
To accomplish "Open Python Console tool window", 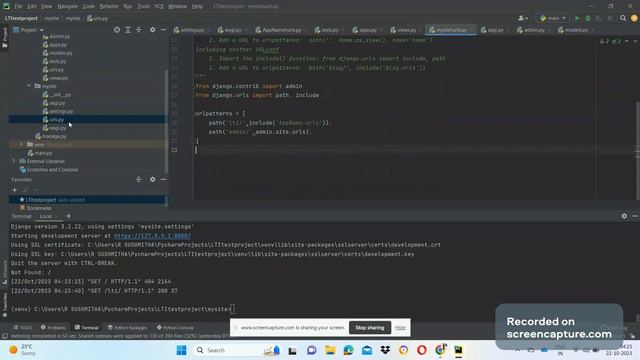I will [175, 327].
